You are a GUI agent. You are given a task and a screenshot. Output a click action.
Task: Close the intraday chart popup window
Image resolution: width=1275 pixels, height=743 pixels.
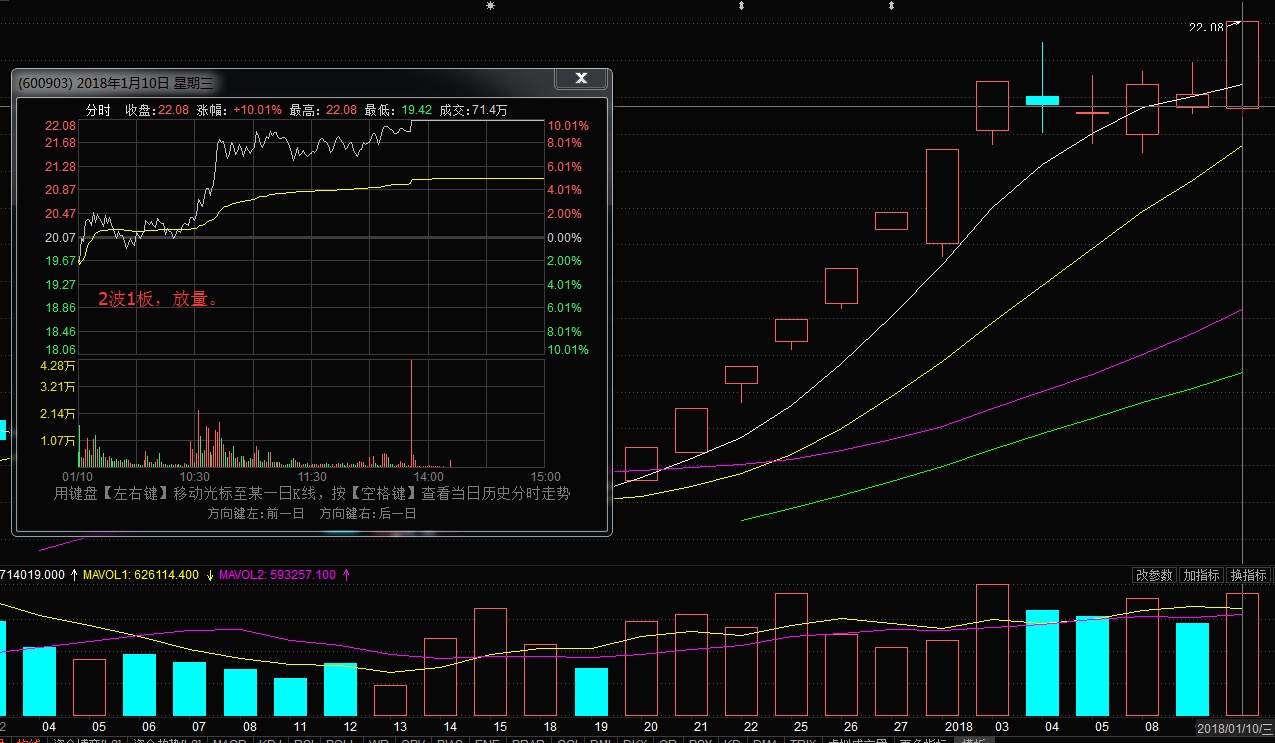pyautogui.click(x=581, y=79)
